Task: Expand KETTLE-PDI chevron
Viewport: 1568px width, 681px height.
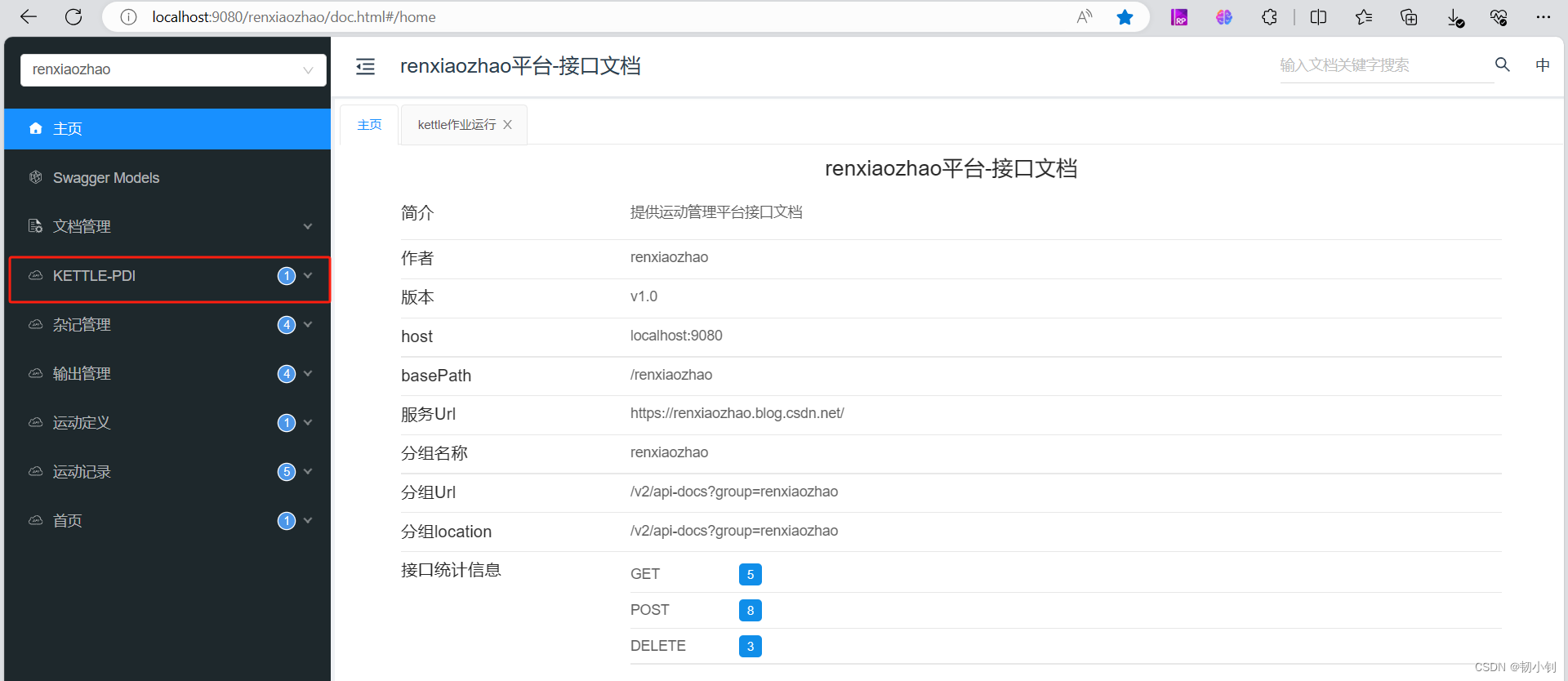Action: (308, 275)
